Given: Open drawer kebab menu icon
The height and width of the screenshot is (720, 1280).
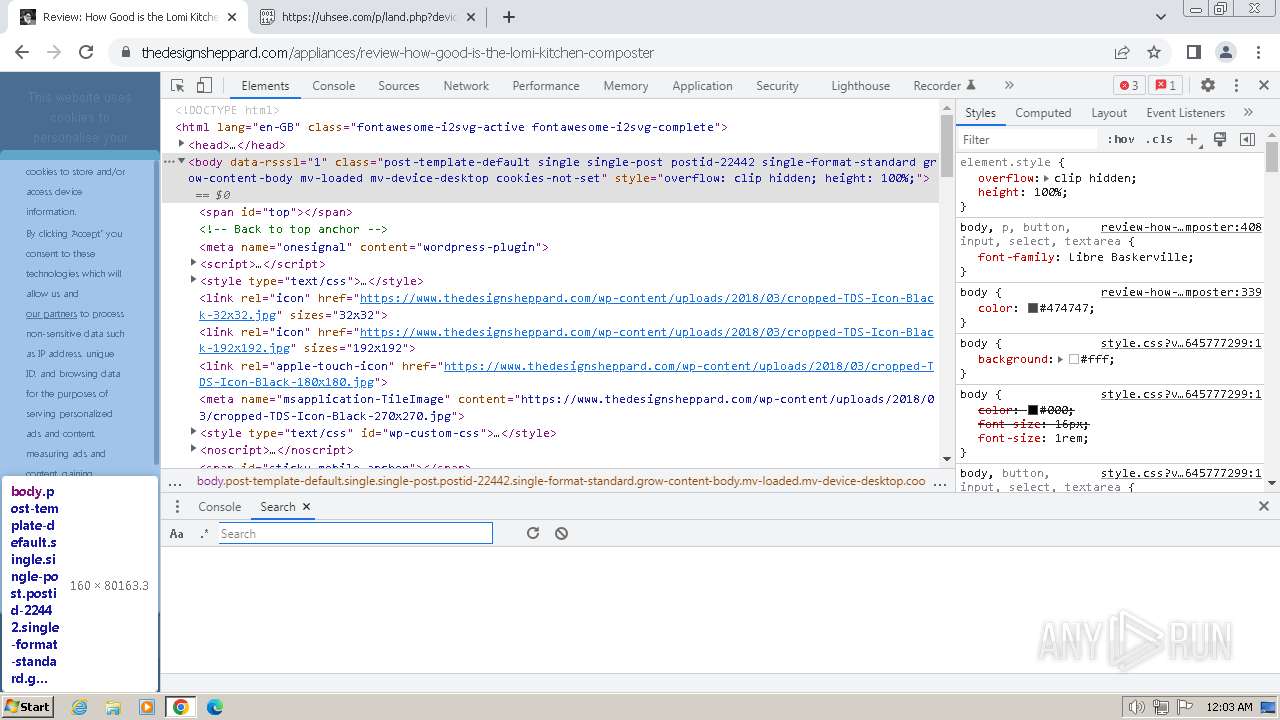Looking at the screenshot, I should (177, 507).
